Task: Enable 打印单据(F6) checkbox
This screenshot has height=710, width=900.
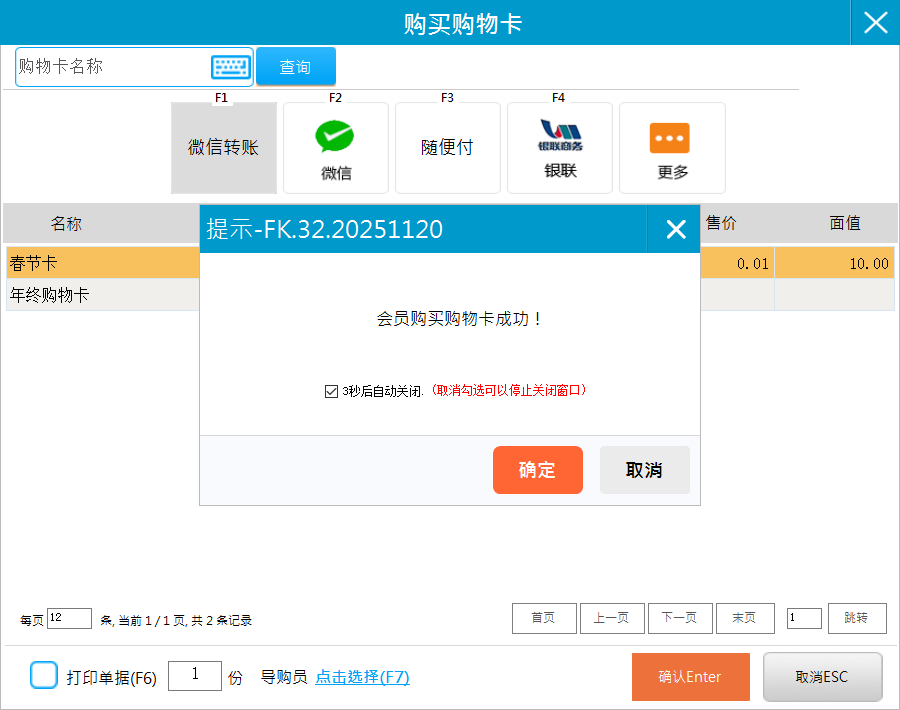Action: [44, 676]
